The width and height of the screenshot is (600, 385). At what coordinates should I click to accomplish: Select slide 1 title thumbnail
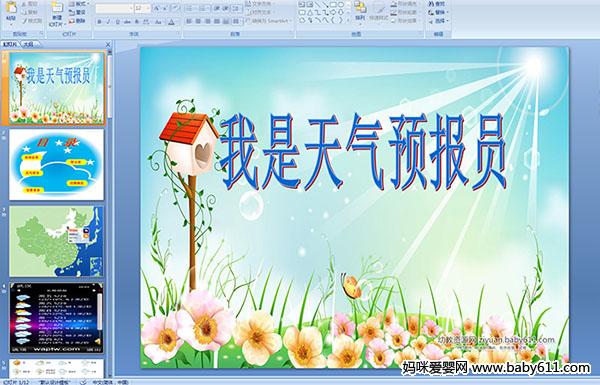pyautogui.click(x=57, y=88)
